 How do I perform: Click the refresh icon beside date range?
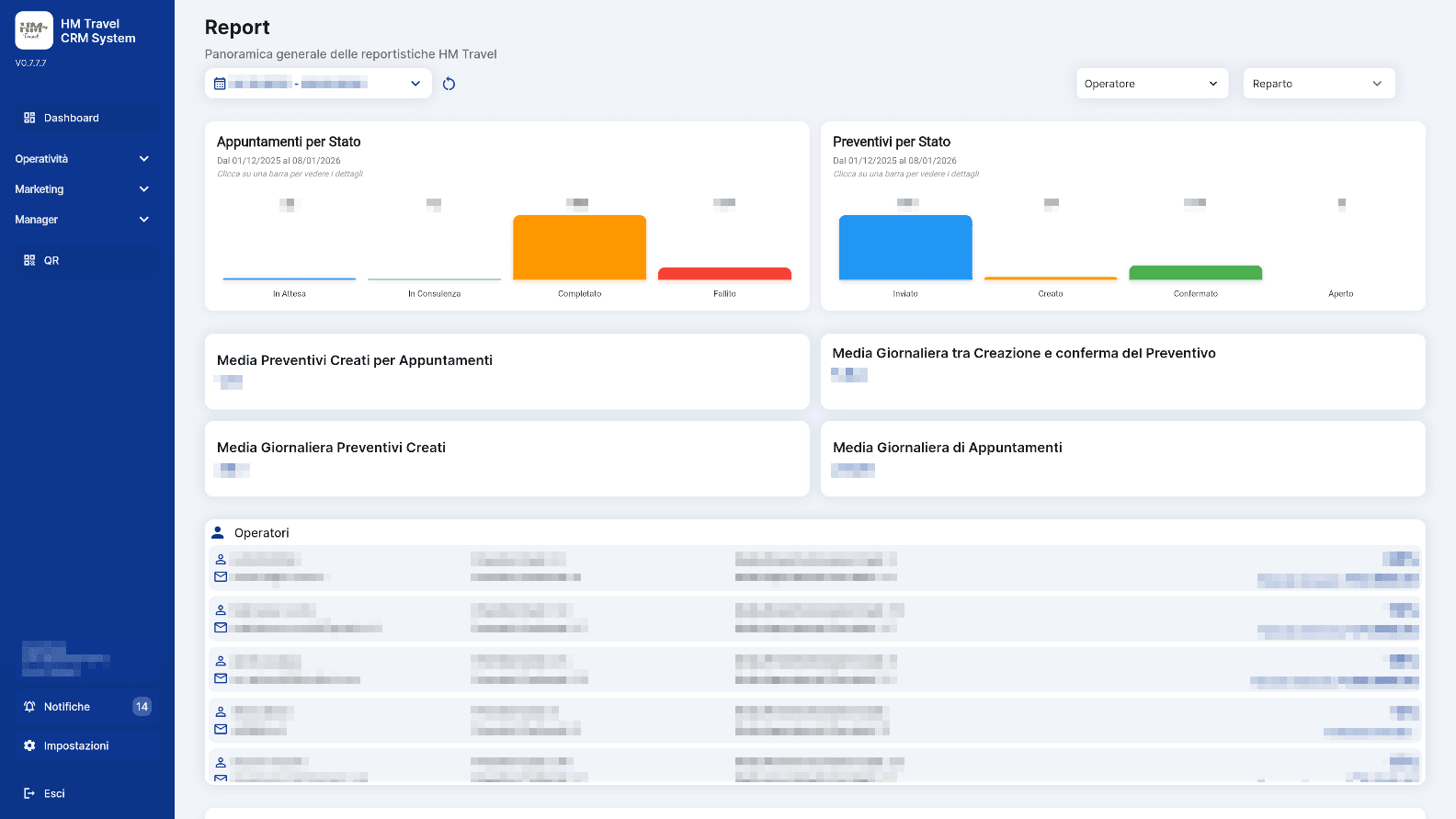point(449,84)
